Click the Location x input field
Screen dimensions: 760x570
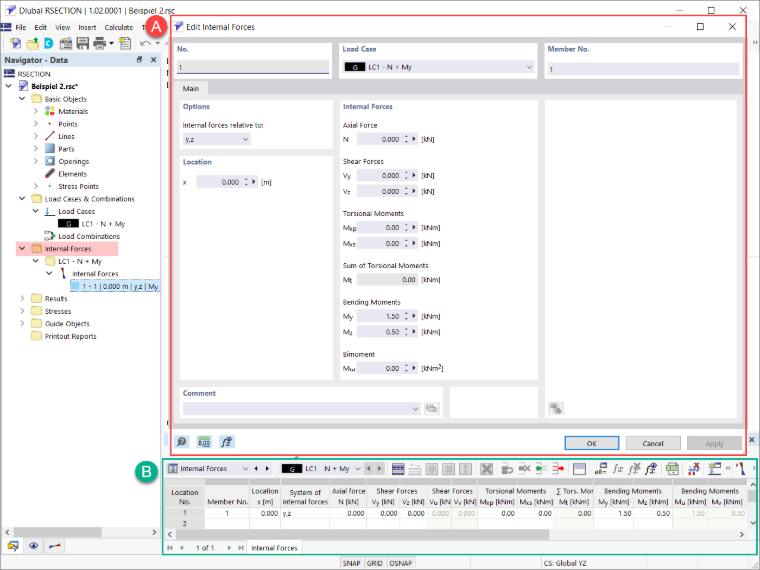coord(219,182)
